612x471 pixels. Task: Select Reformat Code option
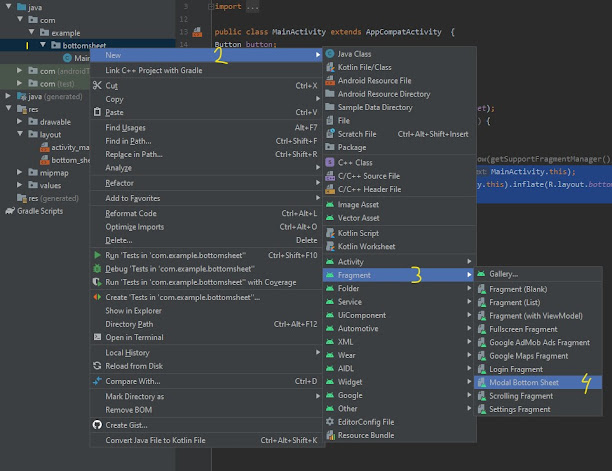tap(131, 213)
